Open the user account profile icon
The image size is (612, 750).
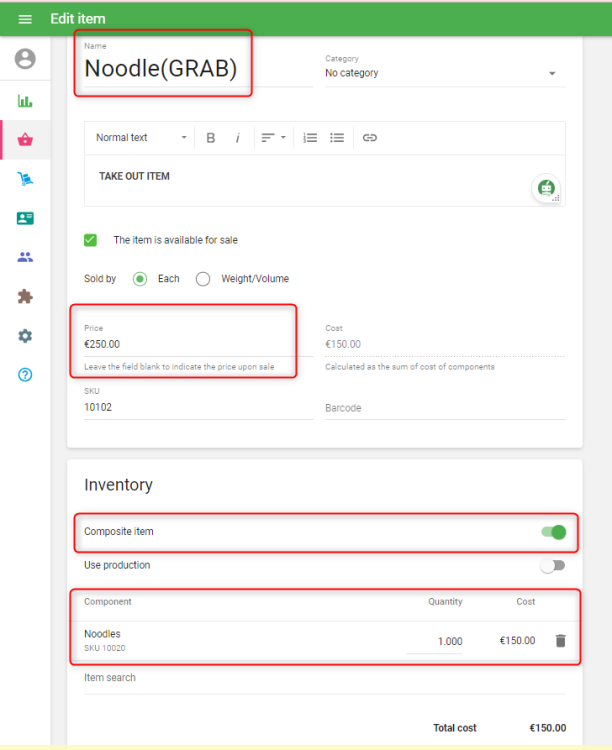25,59
